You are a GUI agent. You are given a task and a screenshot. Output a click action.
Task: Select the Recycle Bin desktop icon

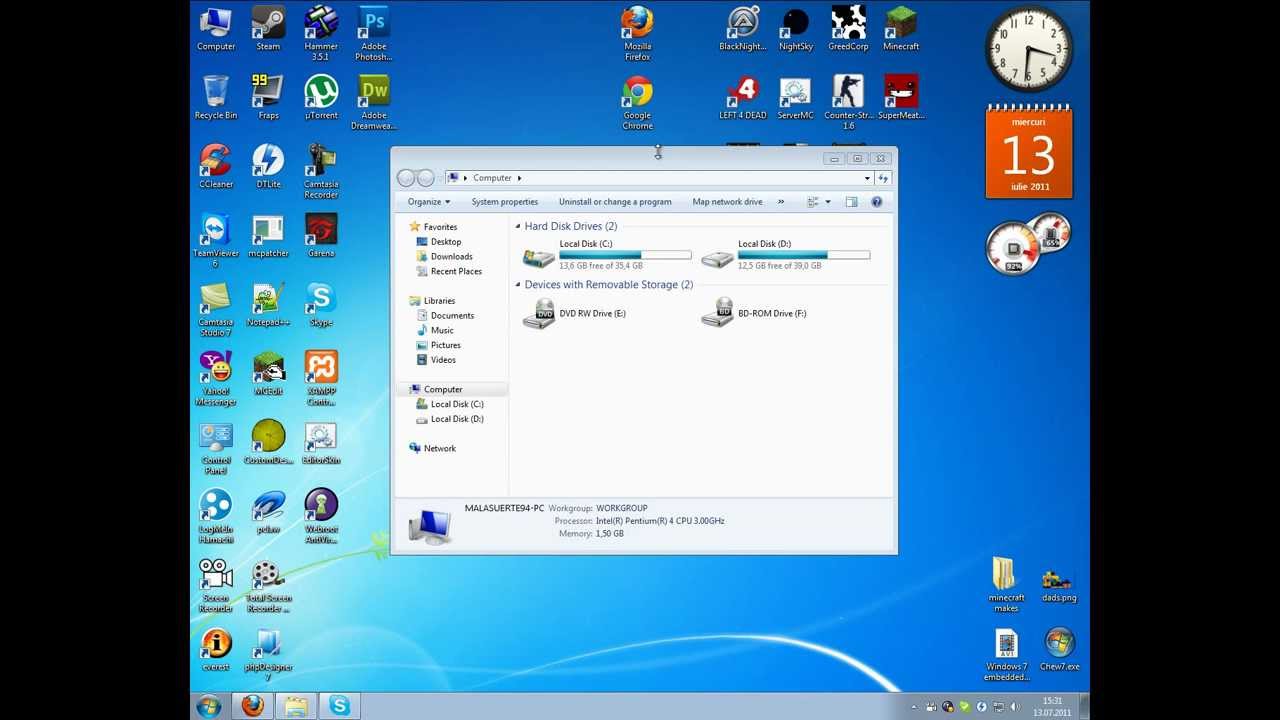pyautogui.click(x=216, y=97)
